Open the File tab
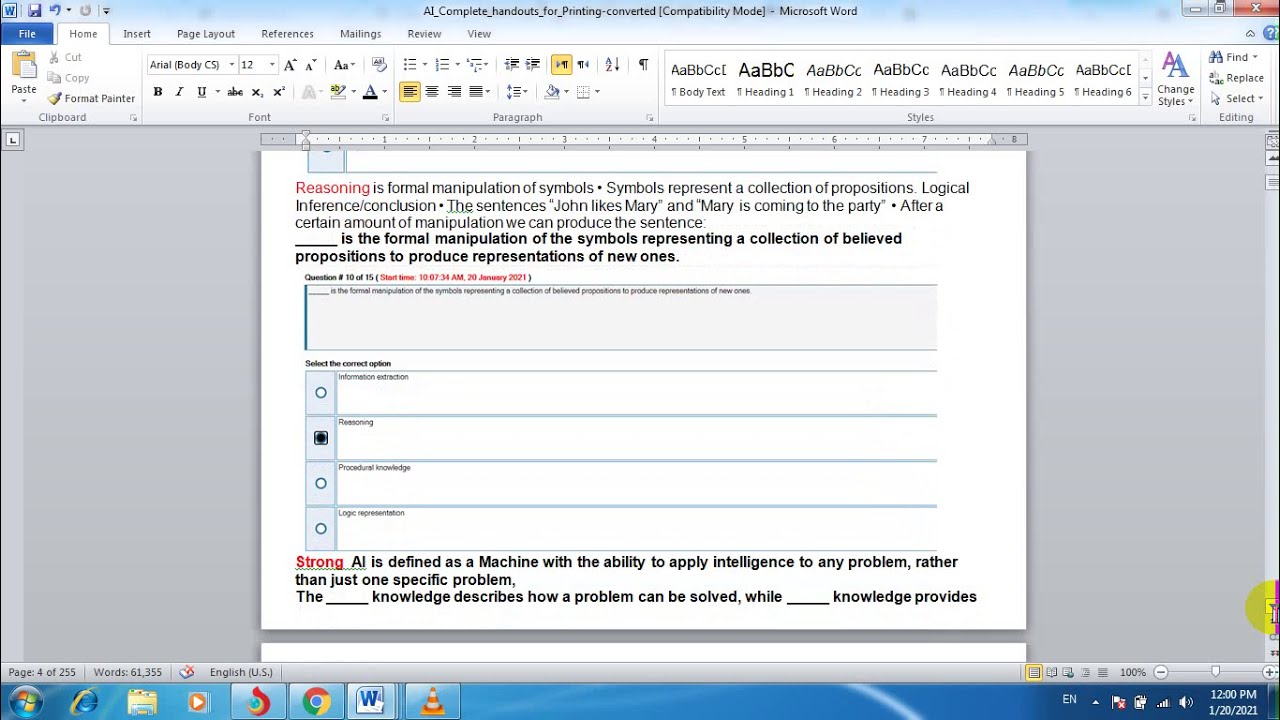The width and height of the screenshot is (1280, 720). (x=27, y=33)
